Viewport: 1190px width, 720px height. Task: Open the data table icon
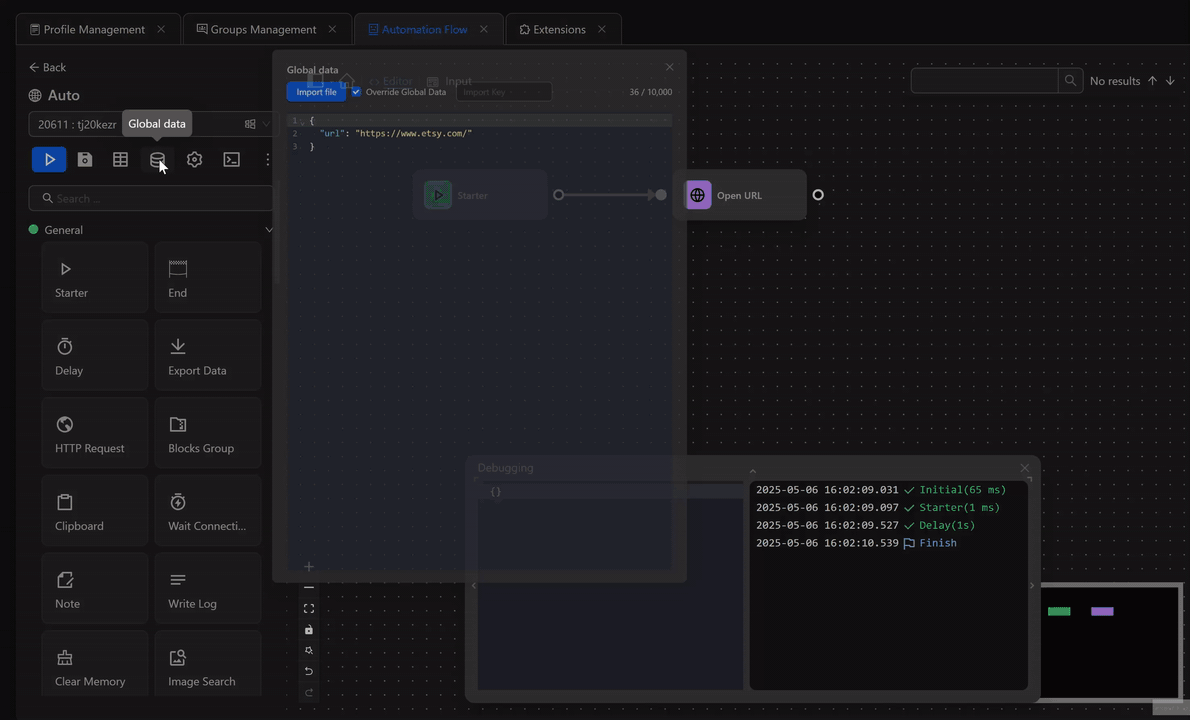tap(120, 159)
